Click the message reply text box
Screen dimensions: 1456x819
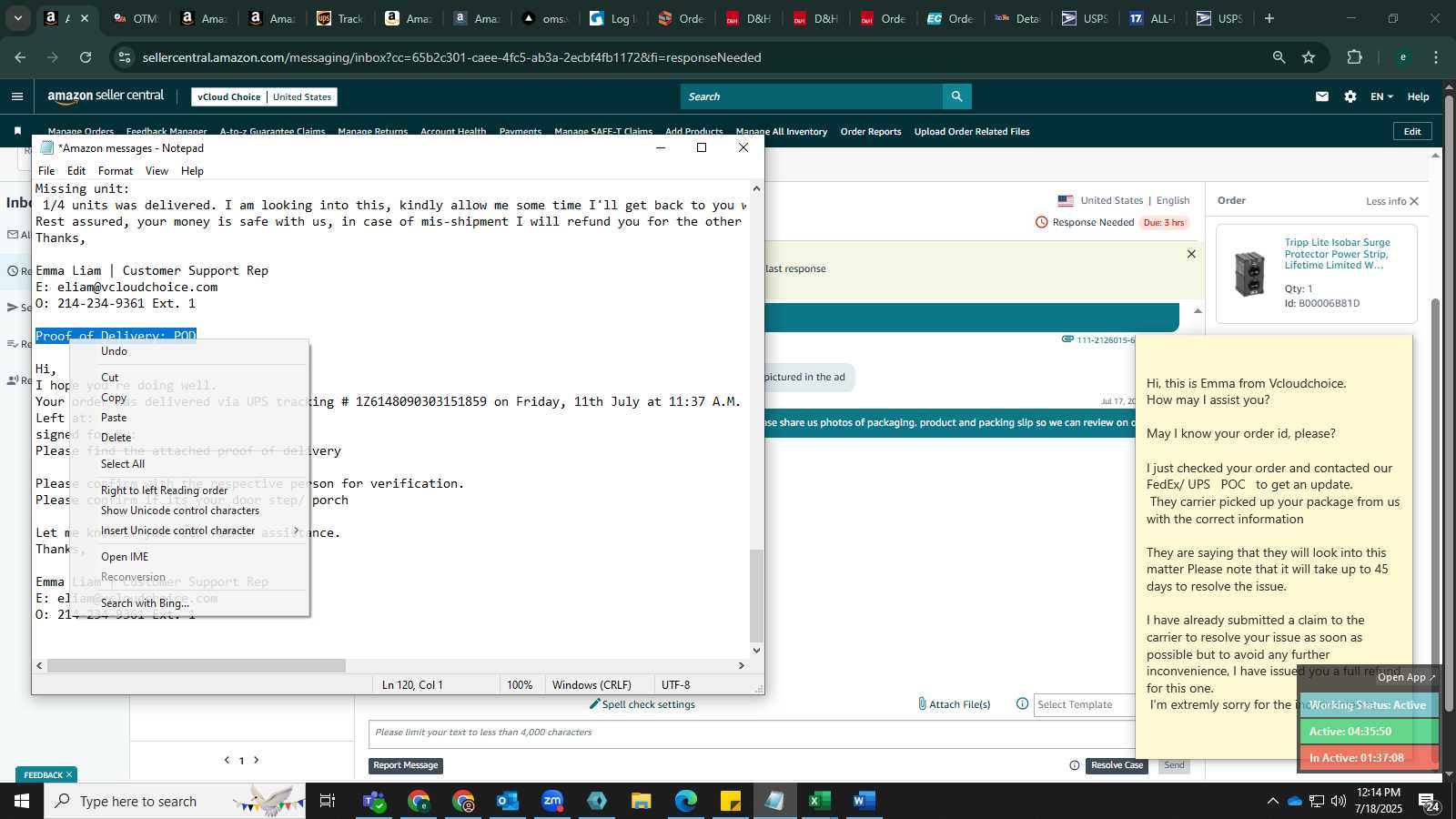tap(753, 733)
